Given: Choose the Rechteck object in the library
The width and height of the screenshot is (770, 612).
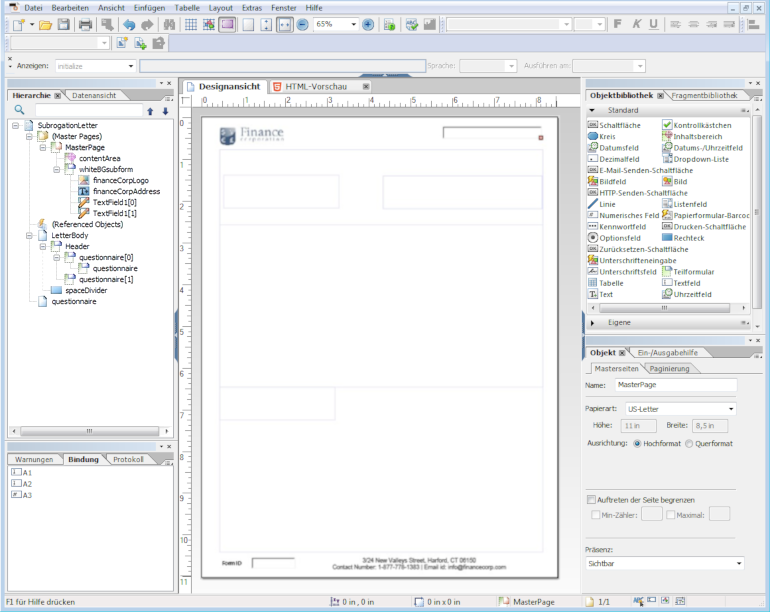Looking at the screenshot, I should coord(688,238).
